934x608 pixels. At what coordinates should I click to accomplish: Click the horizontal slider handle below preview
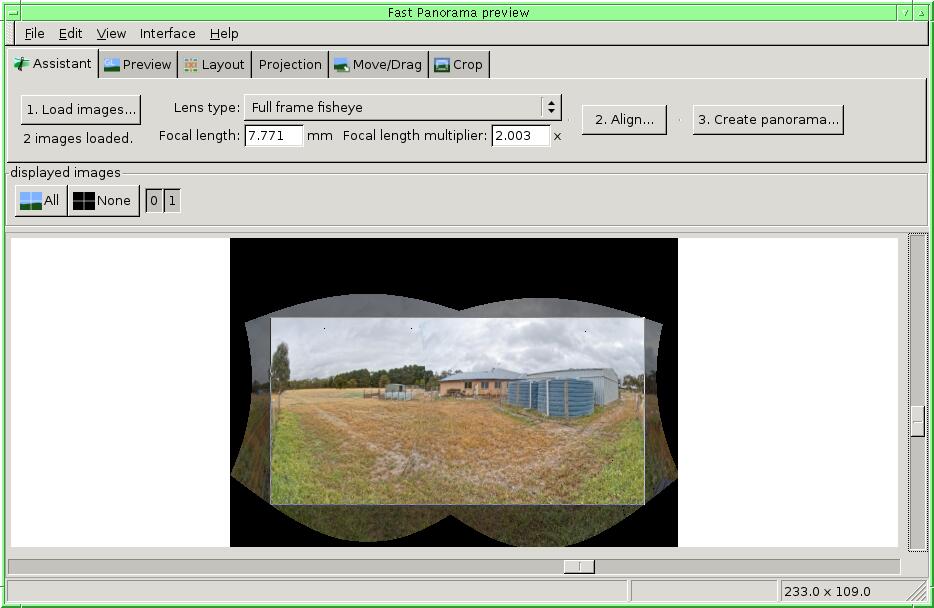click(x=579, y=567)
